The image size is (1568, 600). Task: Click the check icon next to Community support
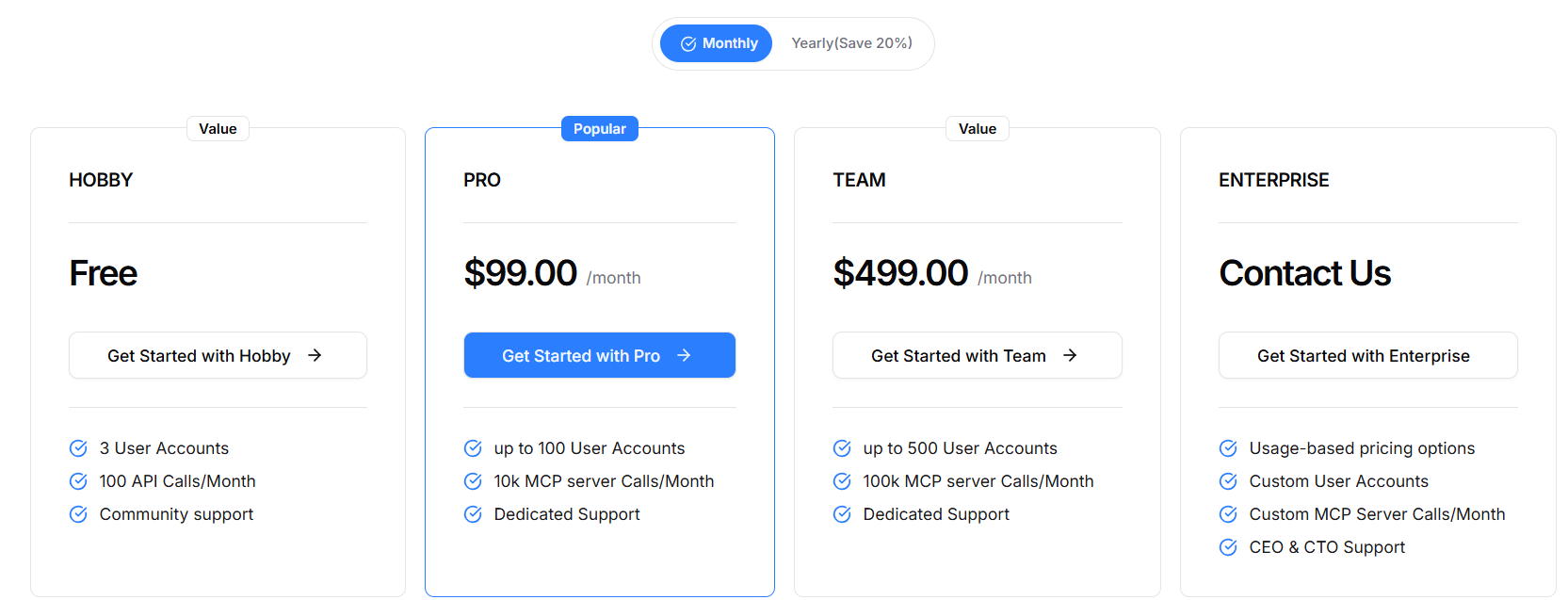pos(78,514)
